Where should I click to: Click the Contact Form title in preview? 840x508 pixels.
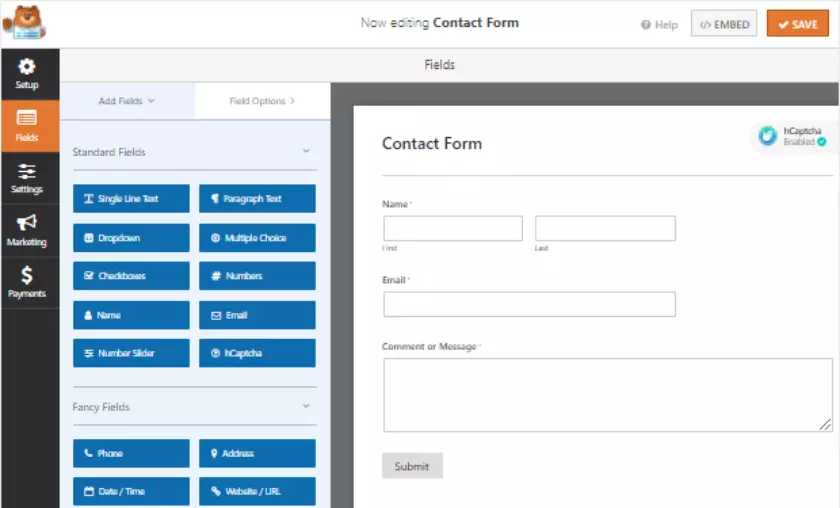[x=432, y=144]
